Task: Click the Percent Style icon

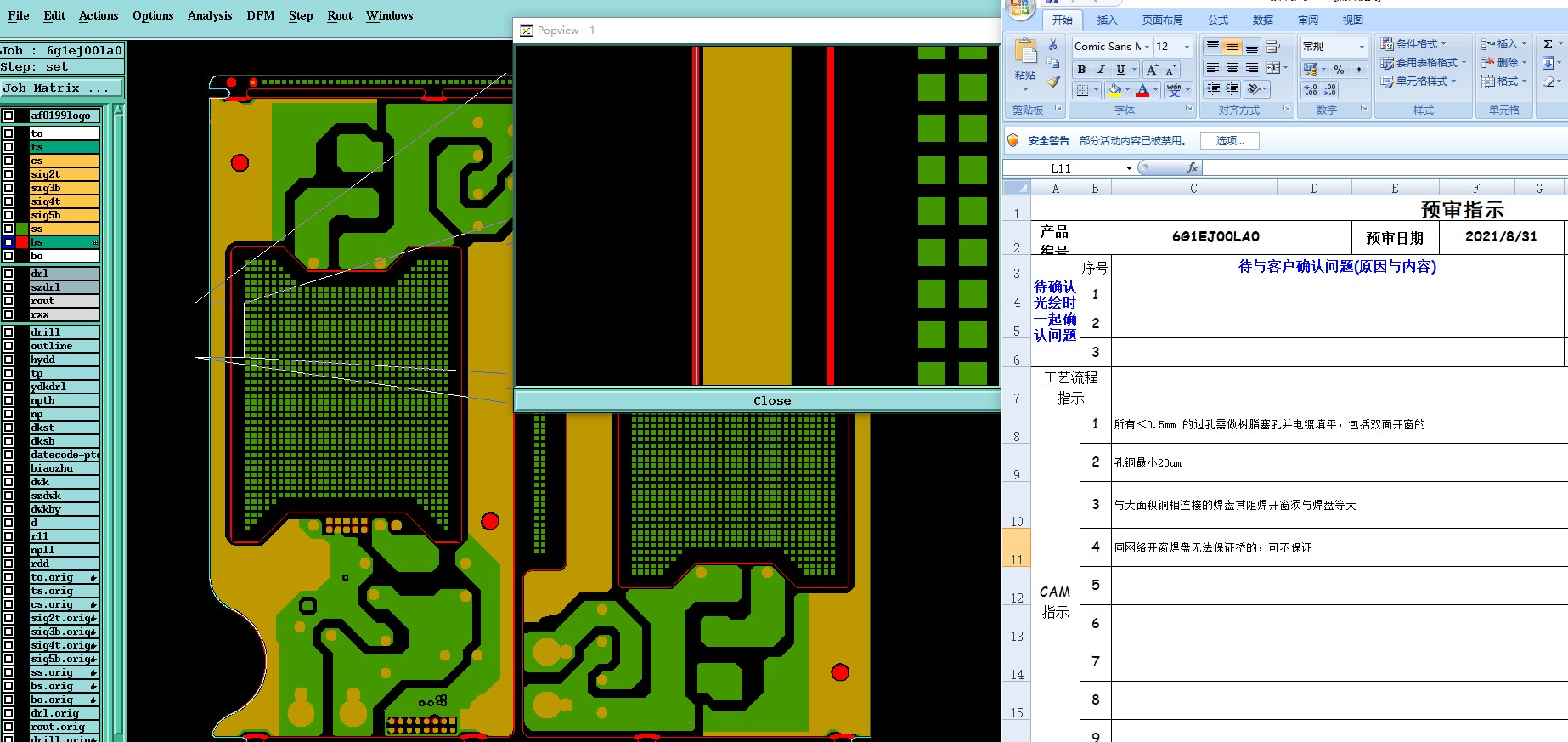Action: (x=1339, y=70)
